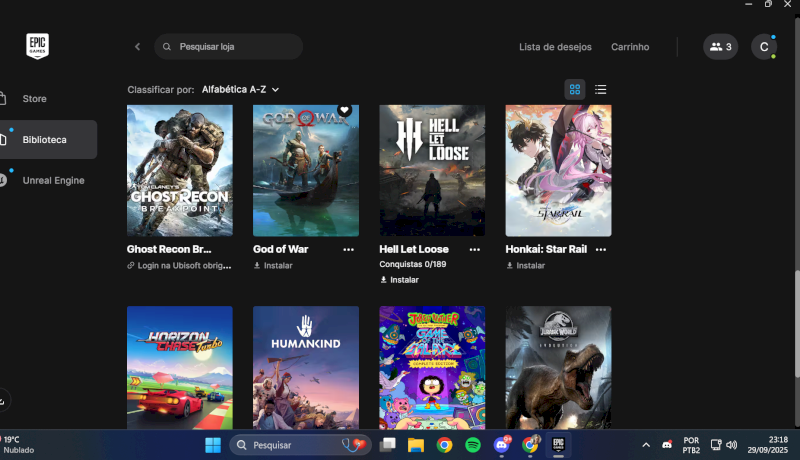Open the Ghost Recon Breakpoint cover thumbnail
800x460 pixels.
[x=180, y=170]
